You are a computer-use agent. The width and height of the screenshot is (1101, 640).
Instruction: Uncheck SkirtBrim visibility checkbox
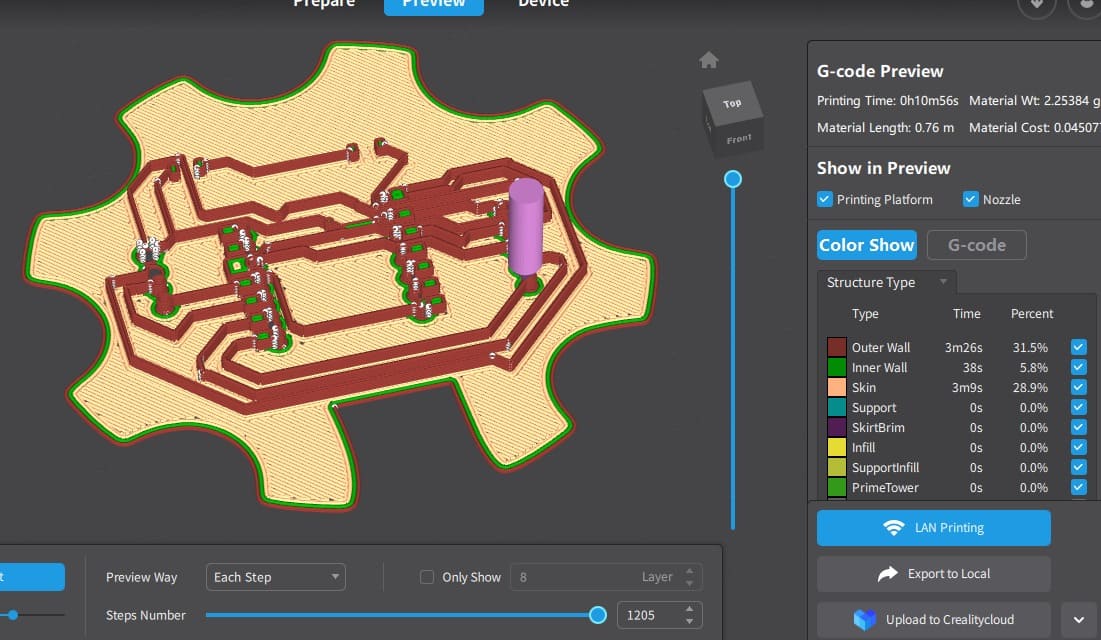tap(1079, 427)
